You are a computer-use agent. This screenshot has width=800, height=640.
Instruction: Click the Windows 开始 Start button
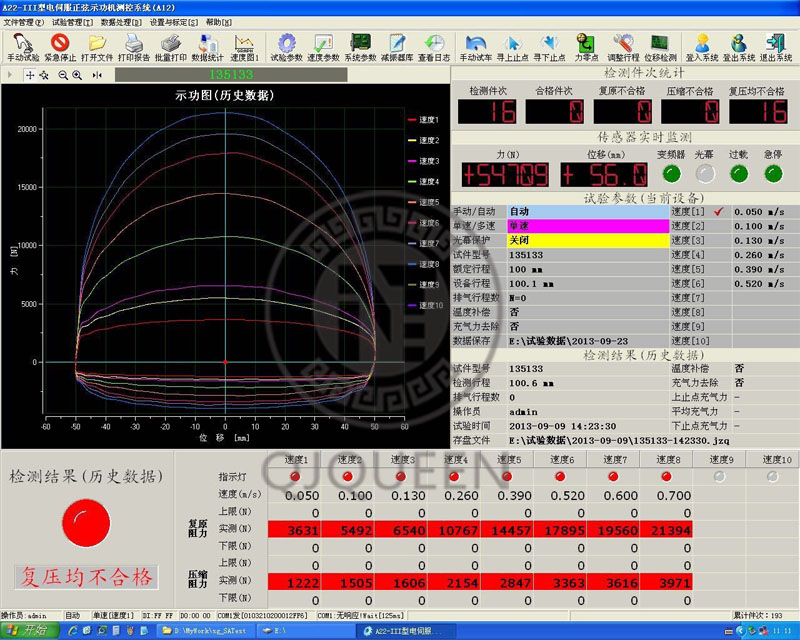tap(29, 631)
